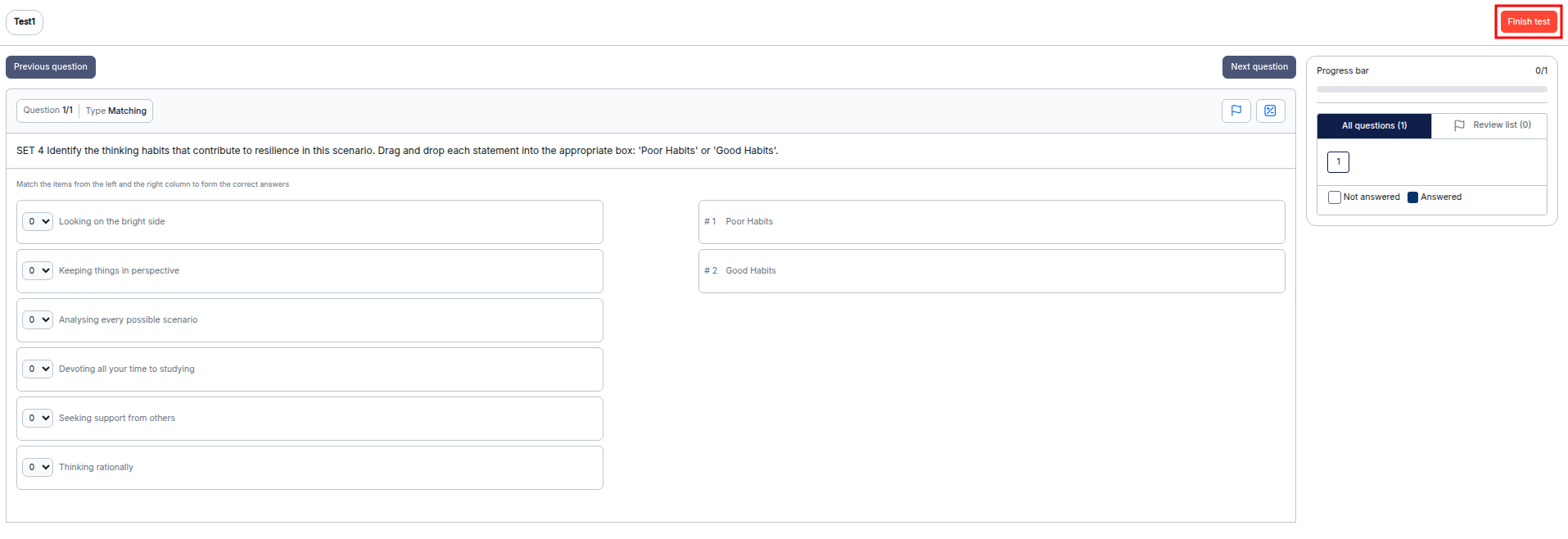Viewport: 1568px width, 539px height.
Task: Click the #2 Good Habits box
Action: point(991,270)
